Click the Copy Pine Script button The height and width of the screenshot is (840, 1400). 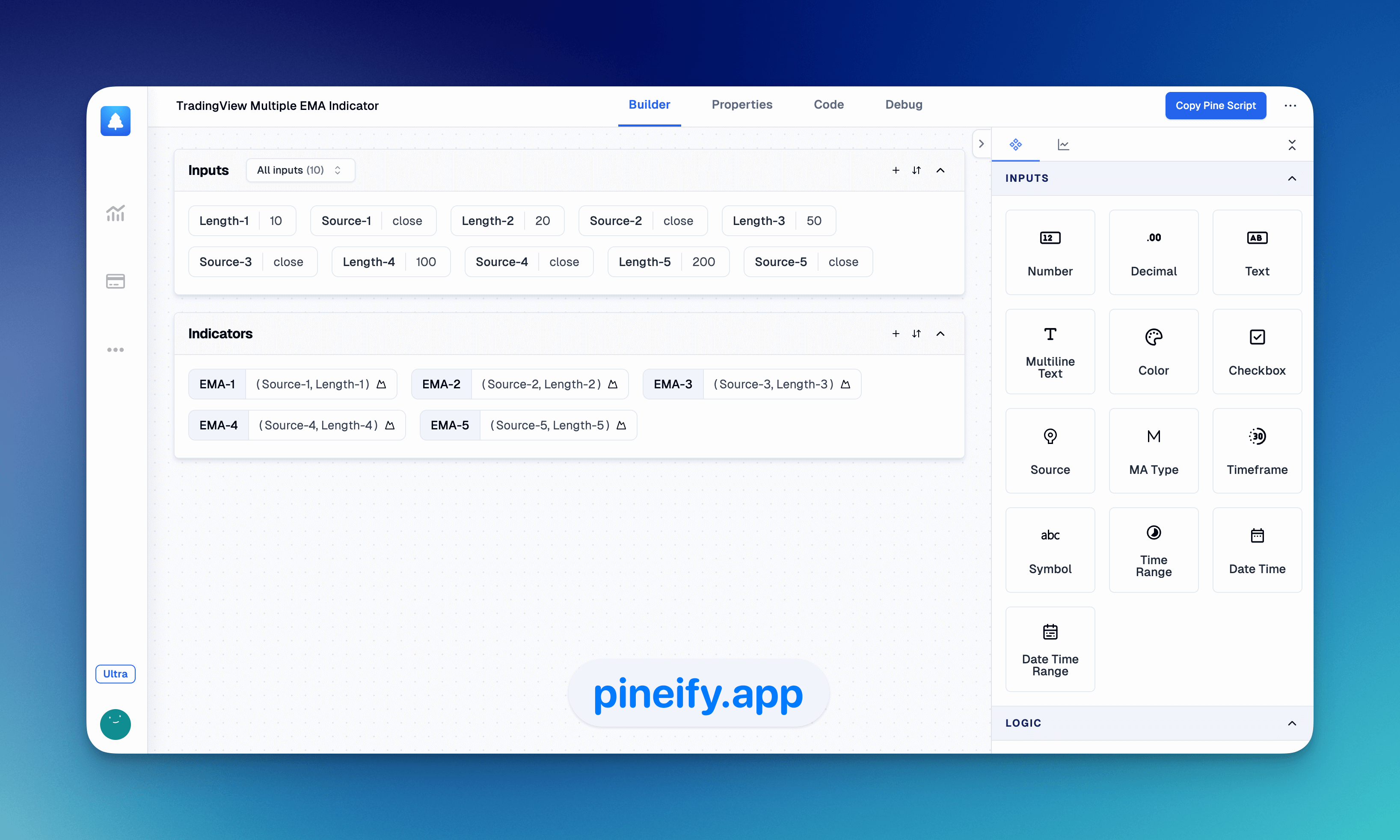click(1215, 105)
